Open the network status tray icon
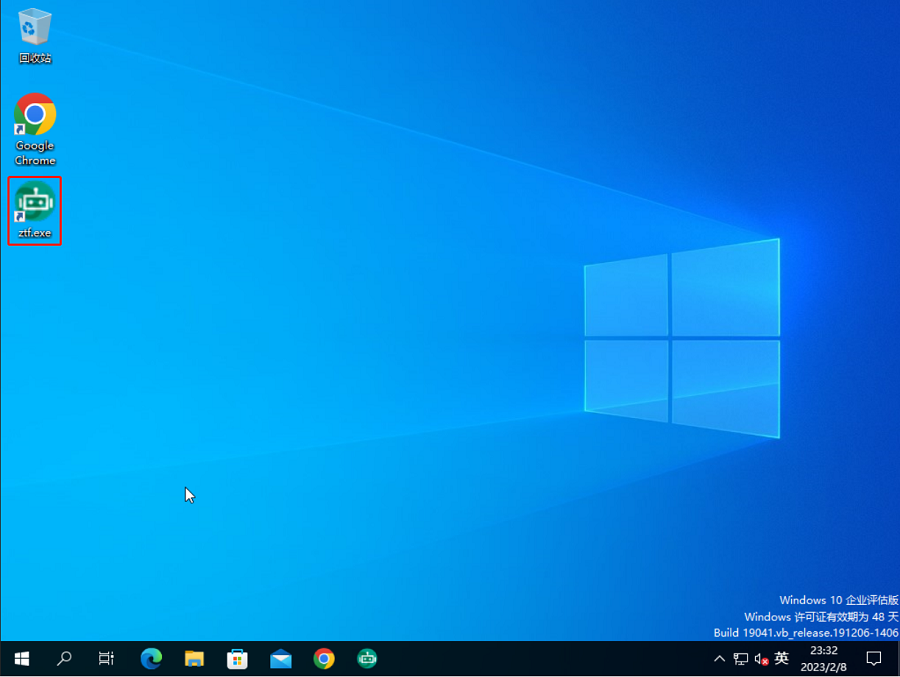The width and height of the screenshot is (900, 677). tap(741, 659)
